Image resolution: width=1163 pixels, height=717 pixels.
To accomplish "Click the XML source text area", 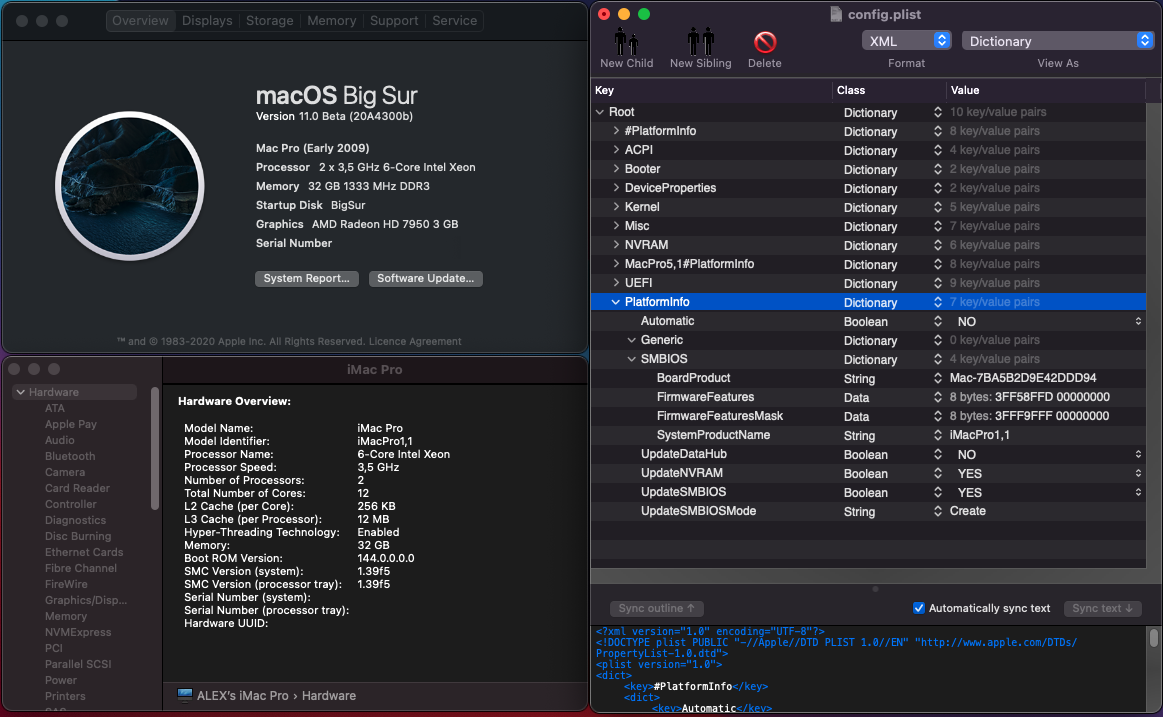I will (869, 670).
